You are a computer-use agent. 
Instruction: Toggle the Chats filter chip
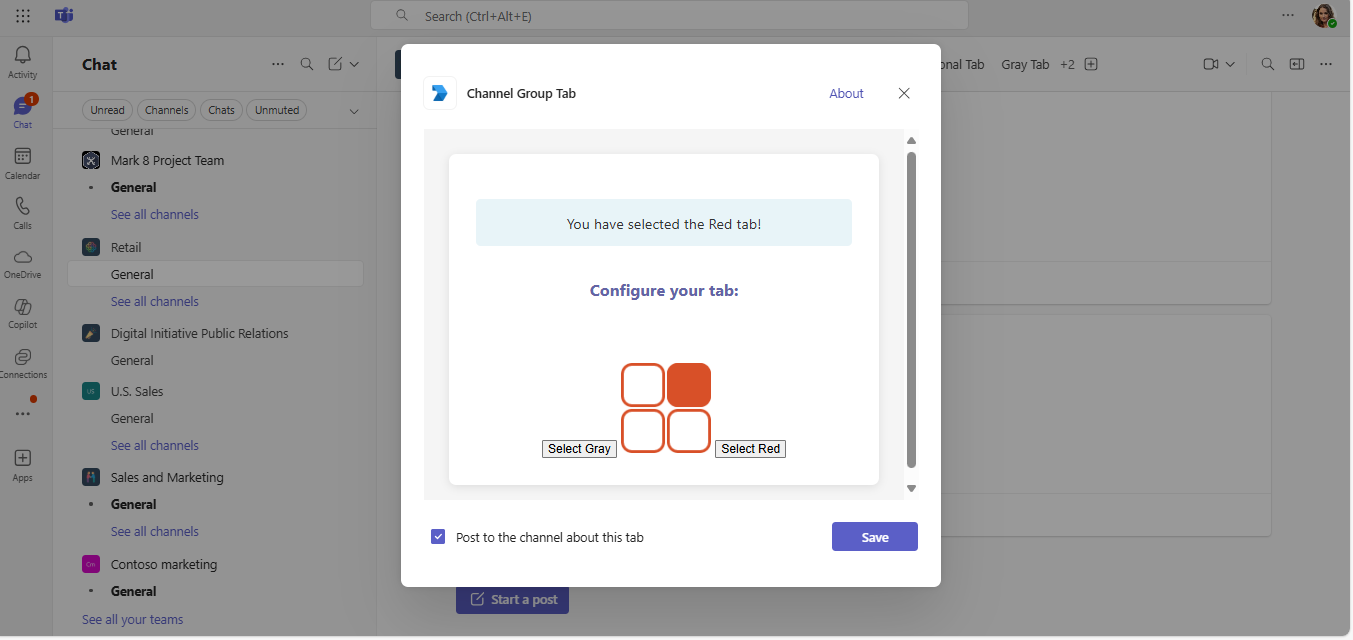click(222, 110)
